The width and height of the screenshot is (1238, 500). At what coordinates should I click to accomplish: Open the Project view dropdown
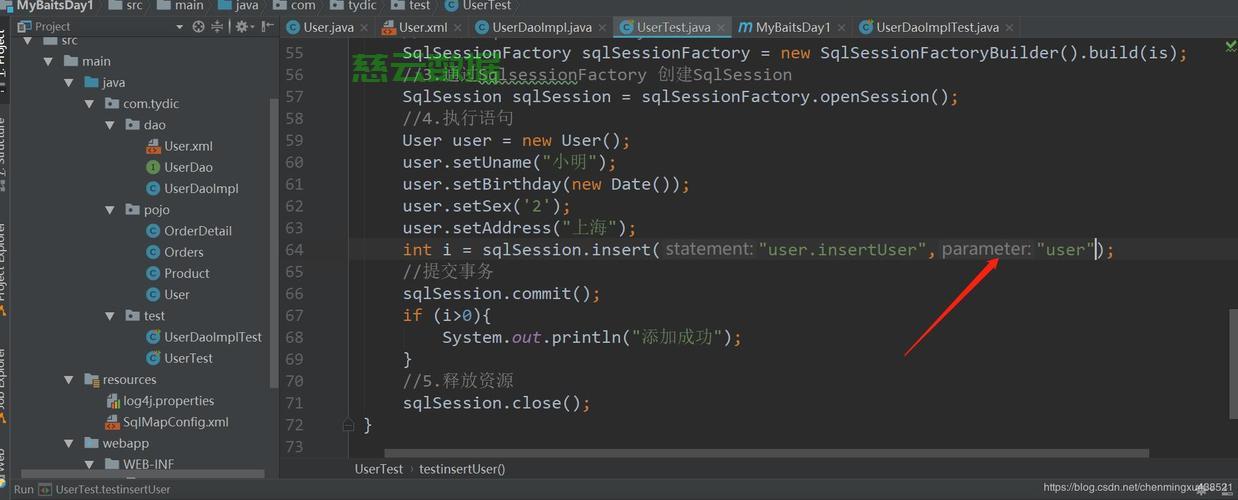tap(180, 27)
